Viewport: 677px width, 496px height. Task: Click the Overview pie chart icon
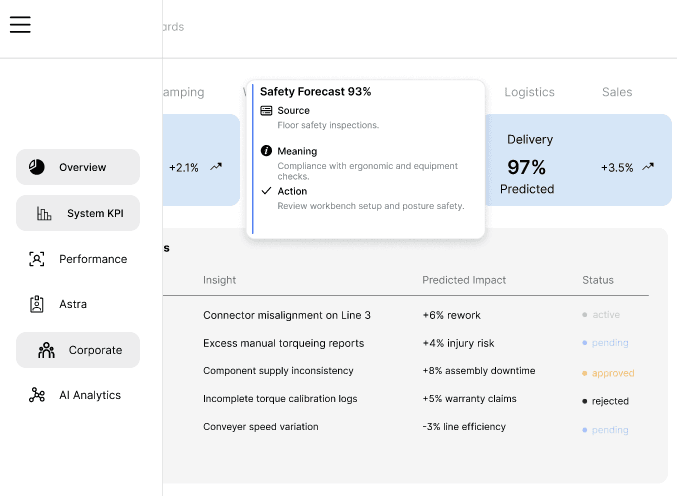37,167
